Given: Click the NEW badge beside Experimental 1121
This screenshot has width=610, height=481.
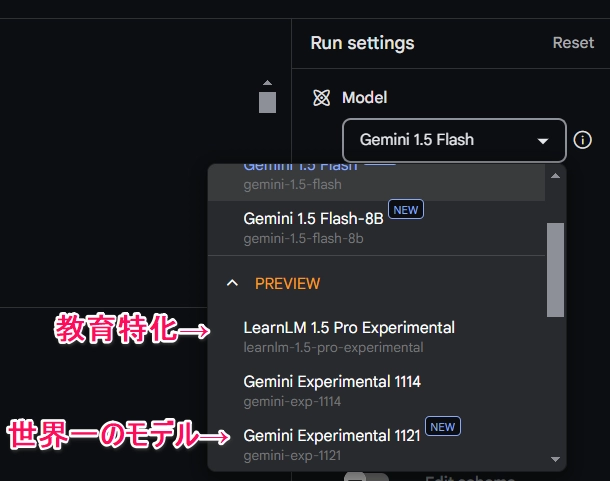Looking at the screenshot, I should [x=443, y=426].
